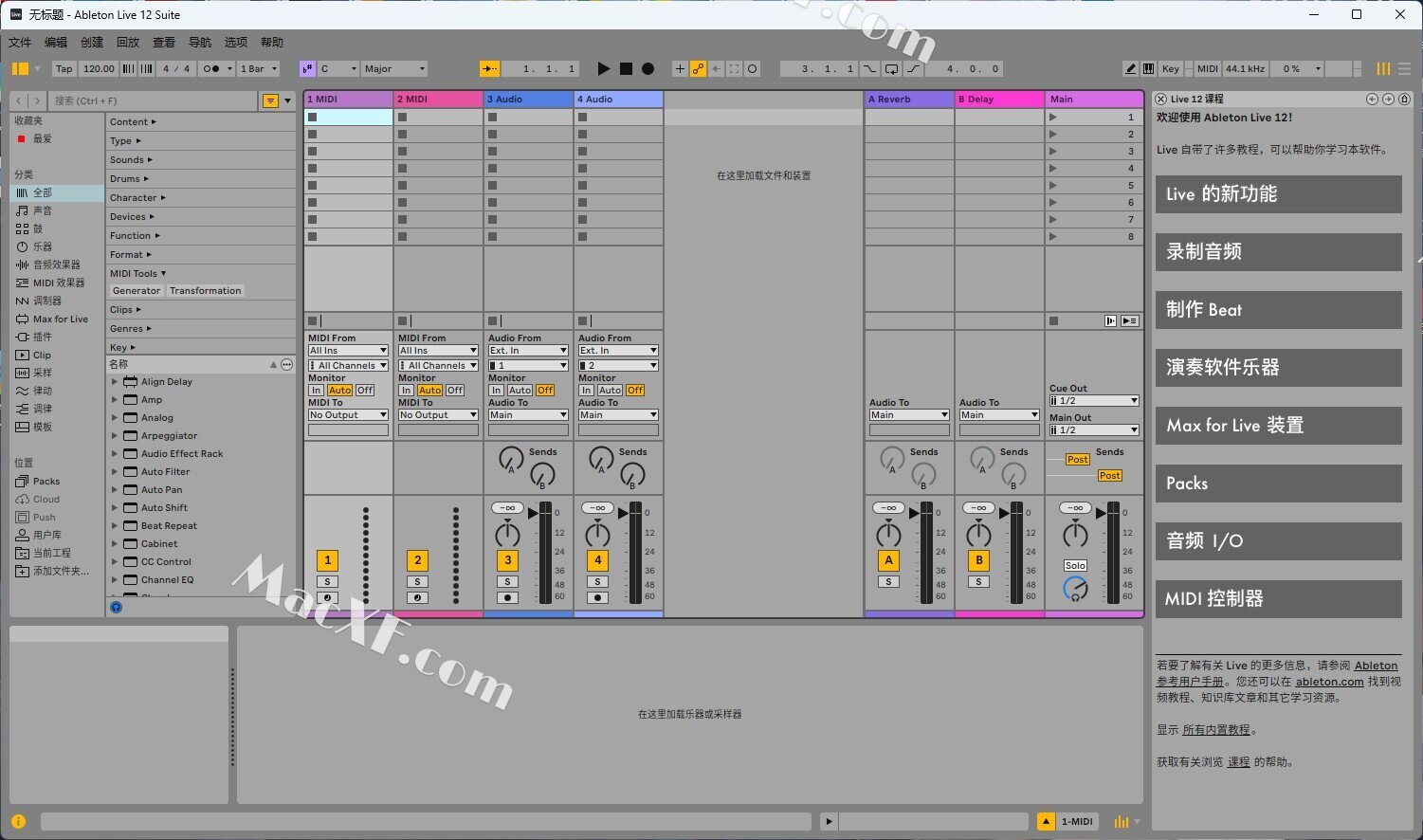Click the previous lesson page arrow
The height and width of the screenshot is (840, 1423).
(1372, 99)
